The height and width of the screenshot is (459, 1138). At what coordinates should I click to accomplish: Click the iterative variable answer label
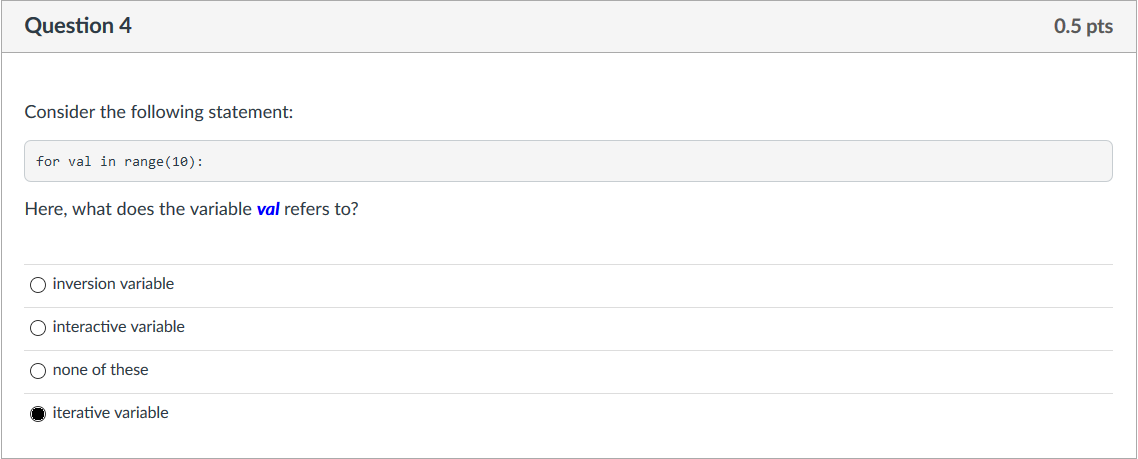point(110,413)
